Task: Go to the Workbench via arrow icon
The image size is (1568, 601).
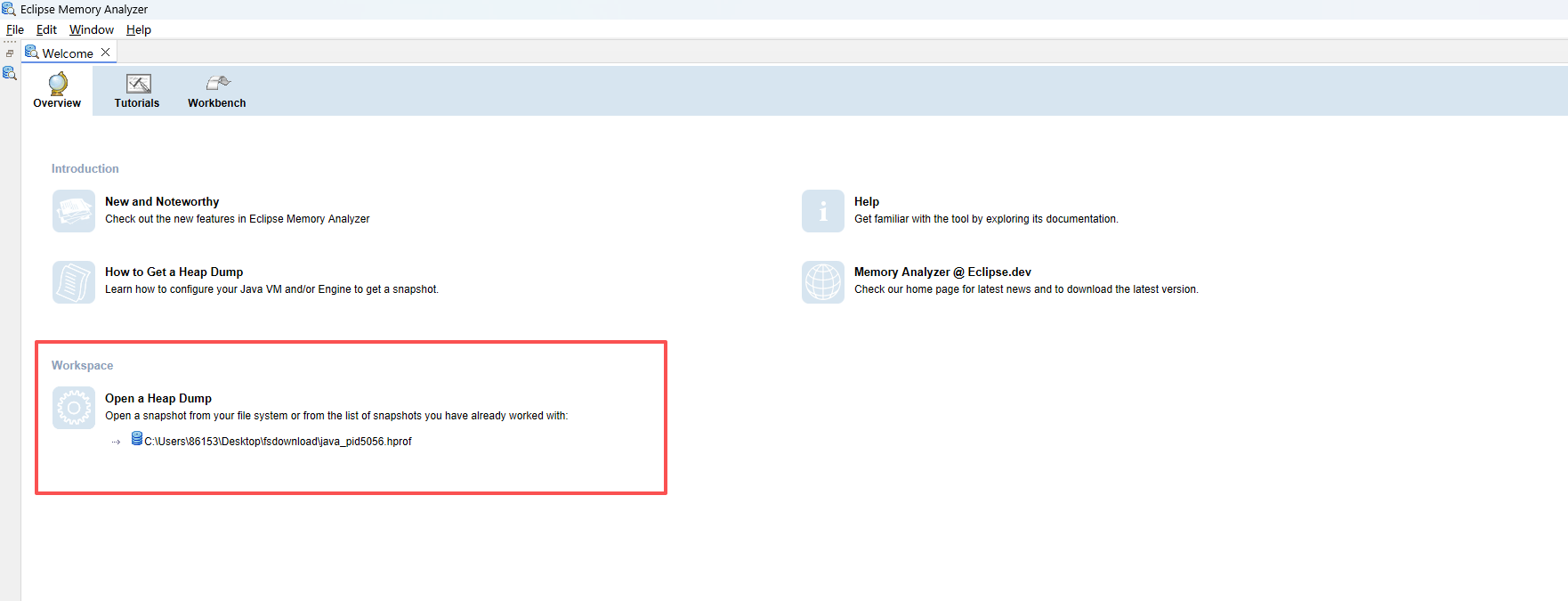Action: pos(218,83)
